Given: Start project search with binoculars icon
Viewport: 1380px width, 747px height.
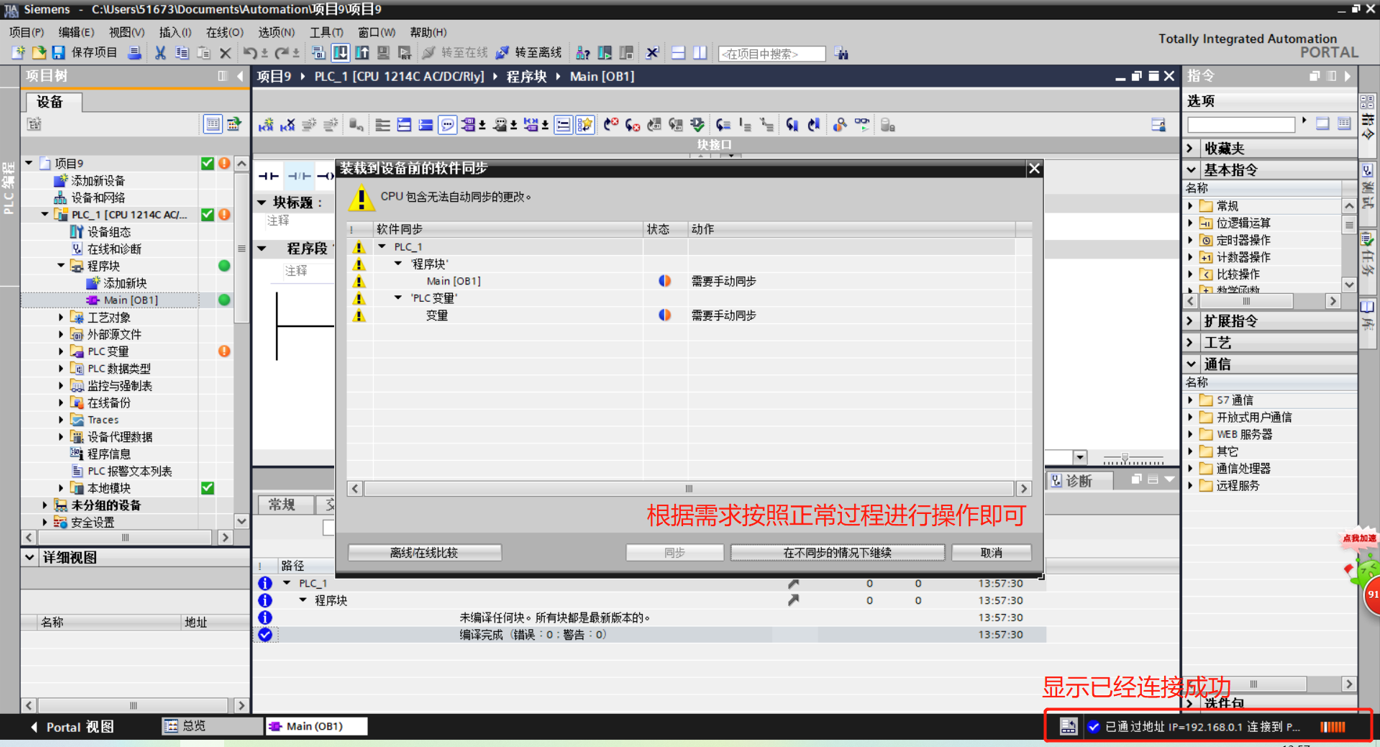Looking at the screenshot, I should pyautogui.click(x=841, y=53).
